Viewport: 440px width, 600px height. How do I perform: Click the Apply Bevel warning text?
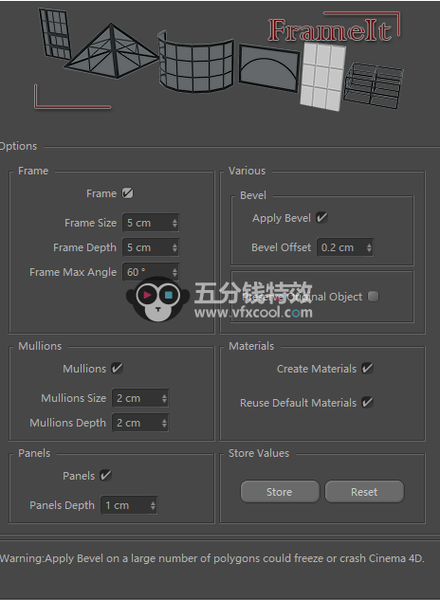click(212, 559)
